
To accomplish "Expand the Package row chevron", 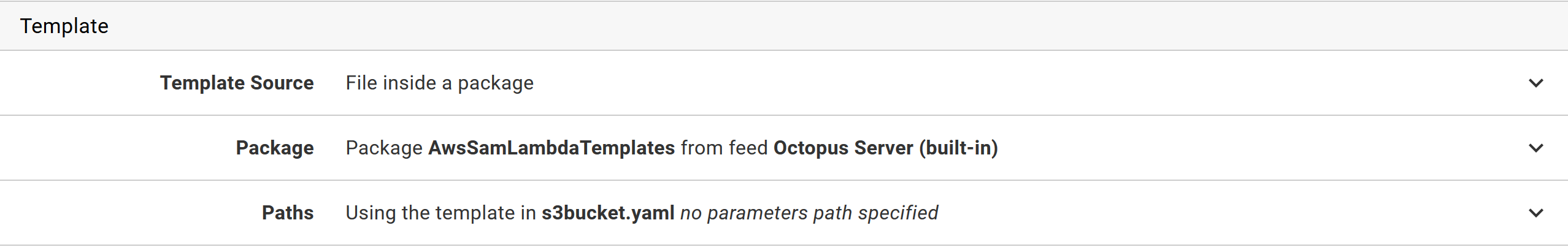I will (x=1535, y=148).
